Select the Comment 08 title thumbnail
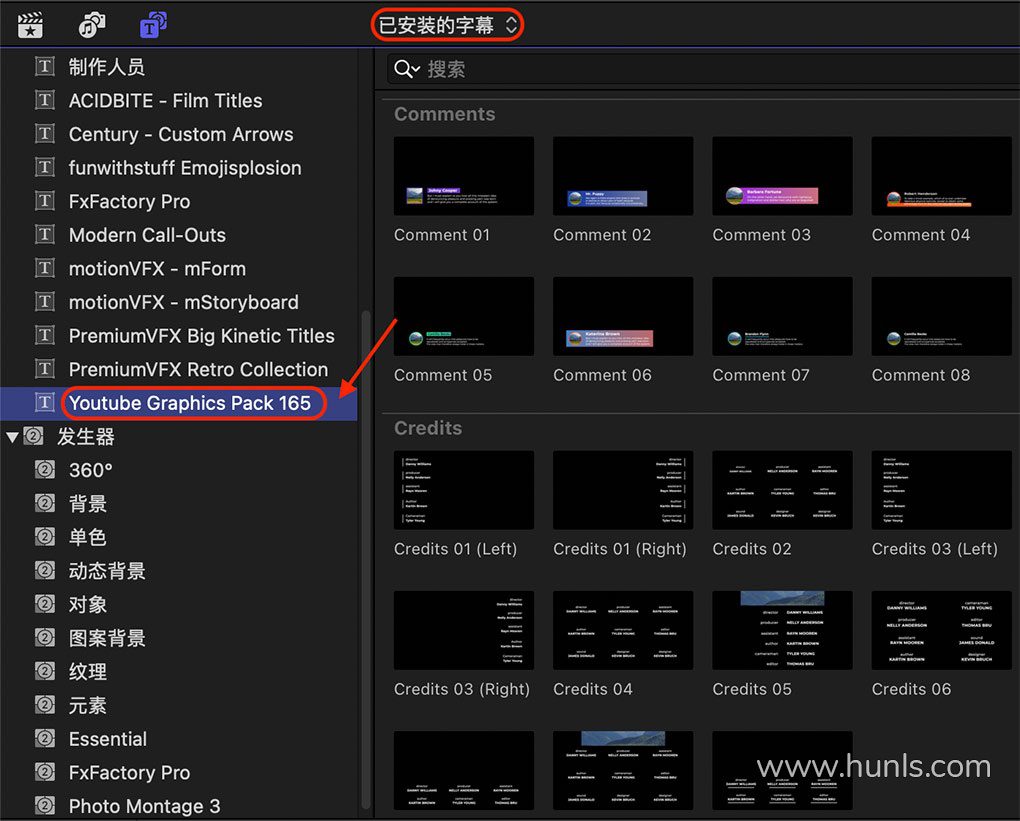 pyautogui.click(x=942, y=316)
